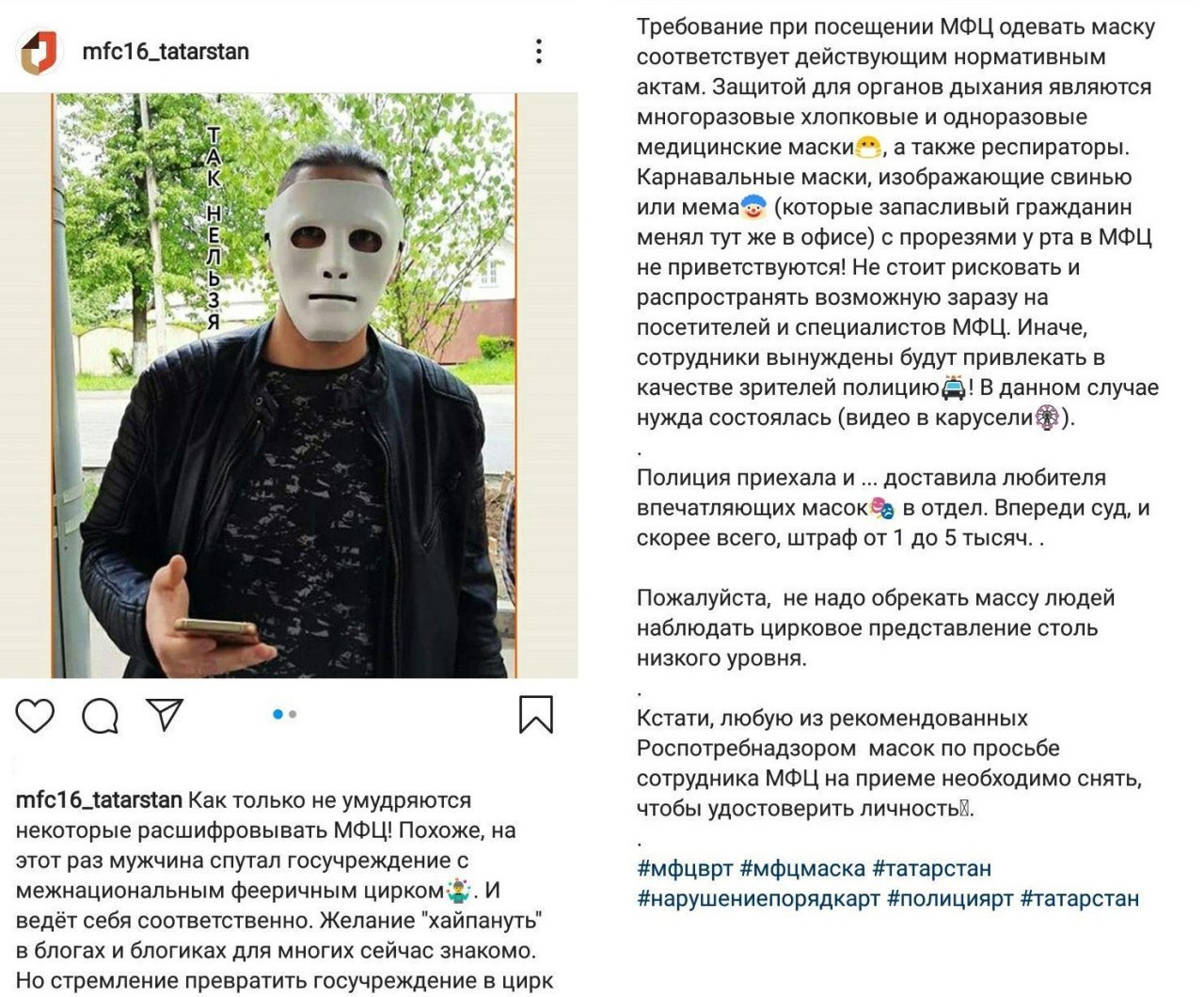Open comments via speech bubble icon
The height and width of the screenshot is (997, 1204).
[100, 717]
